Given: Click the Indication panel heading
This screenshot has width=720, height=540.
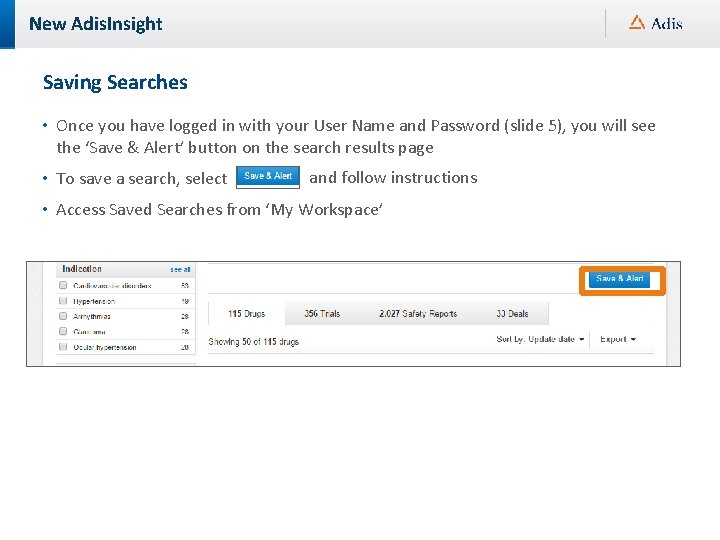Looking at the screenshot, I should 82,269.
